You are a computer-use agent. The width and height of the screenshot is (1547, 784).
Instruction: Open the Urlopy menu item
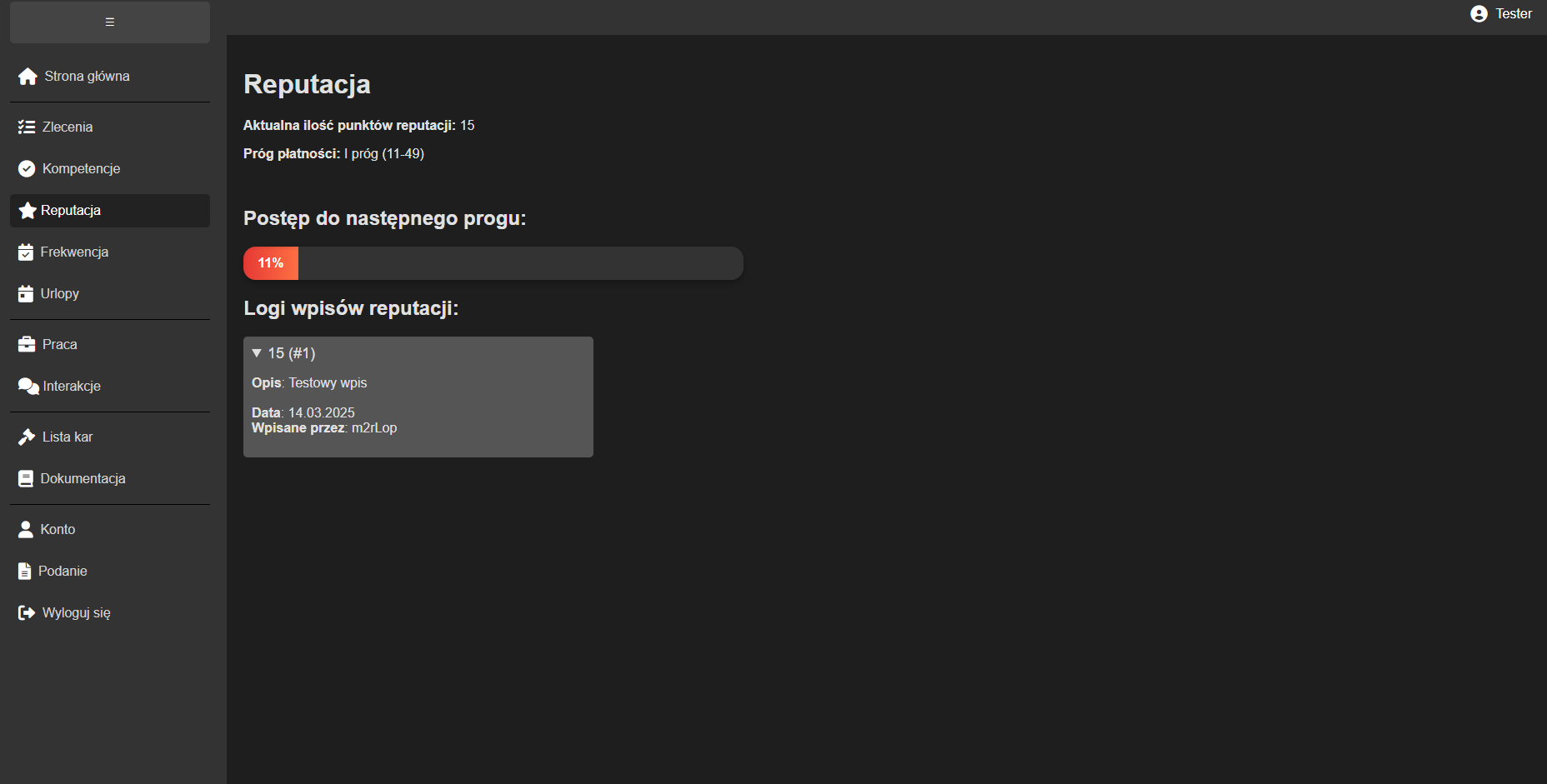pos(59,294)
